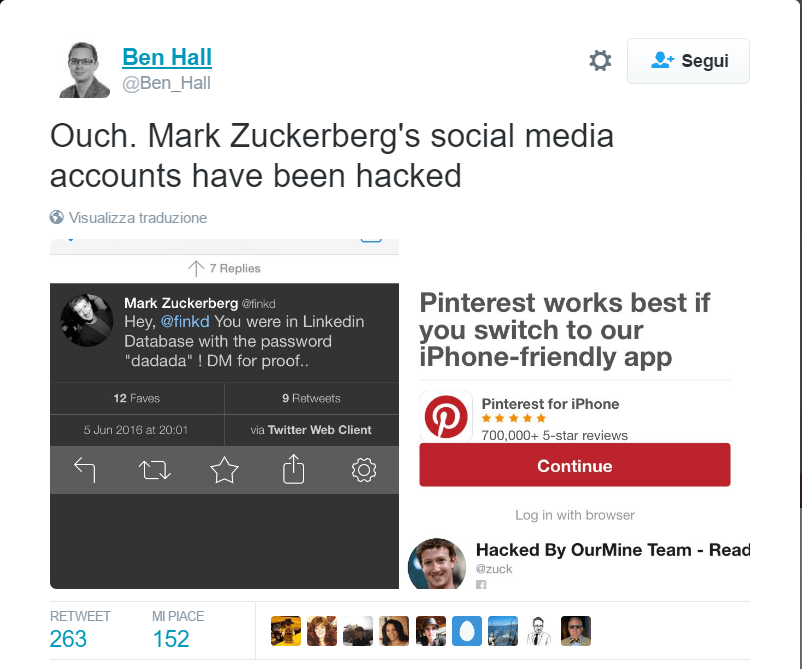This screenshot has width=802, height=669.
Task: Open the @Ben_Hall handle link
Action: pyautogui.click(x=166, y=83)
